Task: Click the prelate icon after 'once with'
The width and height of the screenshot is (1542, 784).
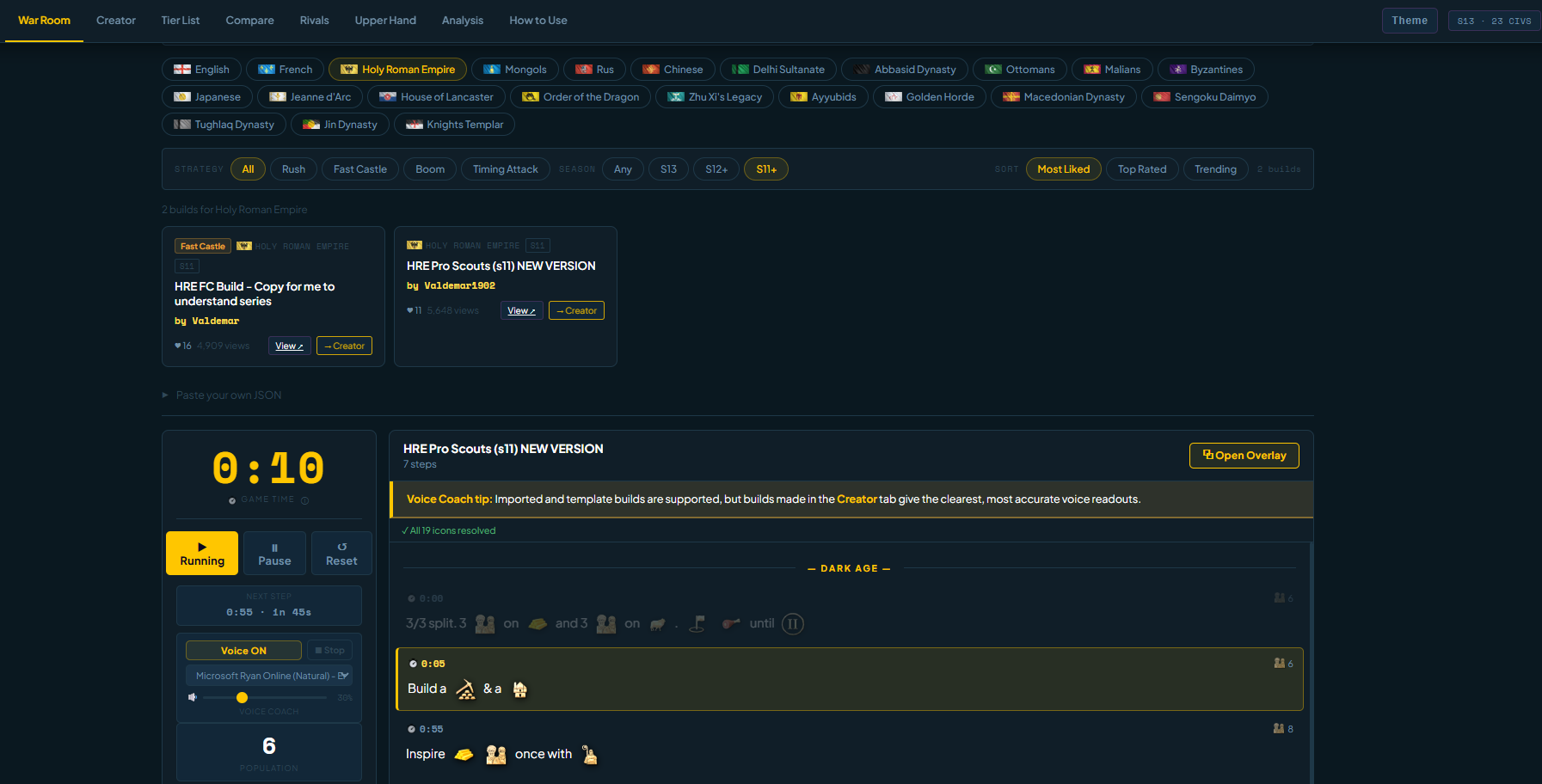Action: click(x=589, y=755)
